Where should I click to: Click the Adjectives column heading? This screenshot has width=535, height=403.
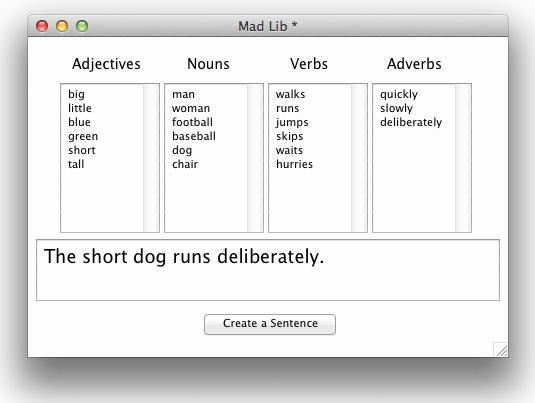(x=106, y=64)
